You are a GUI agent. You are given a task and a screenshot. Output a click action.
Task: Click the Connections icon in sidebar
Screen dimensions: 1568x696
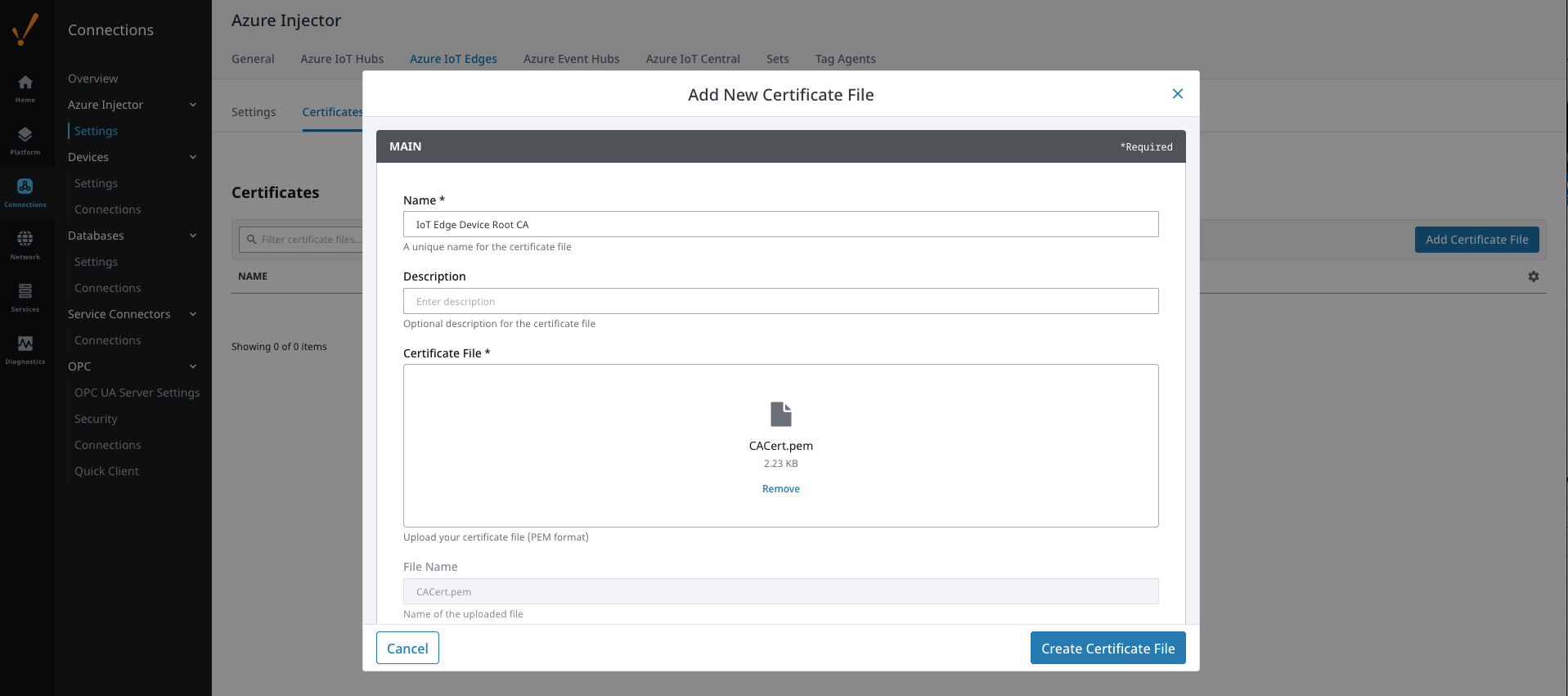tap(25, 191)
